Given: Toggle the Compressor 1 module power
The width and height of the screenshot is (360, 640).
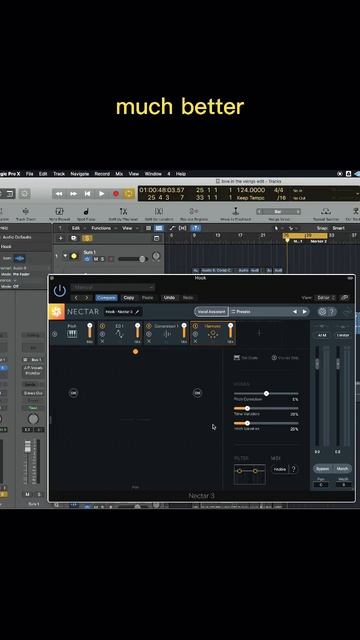Looking at the screenshot, I should [x=149, y=326].
